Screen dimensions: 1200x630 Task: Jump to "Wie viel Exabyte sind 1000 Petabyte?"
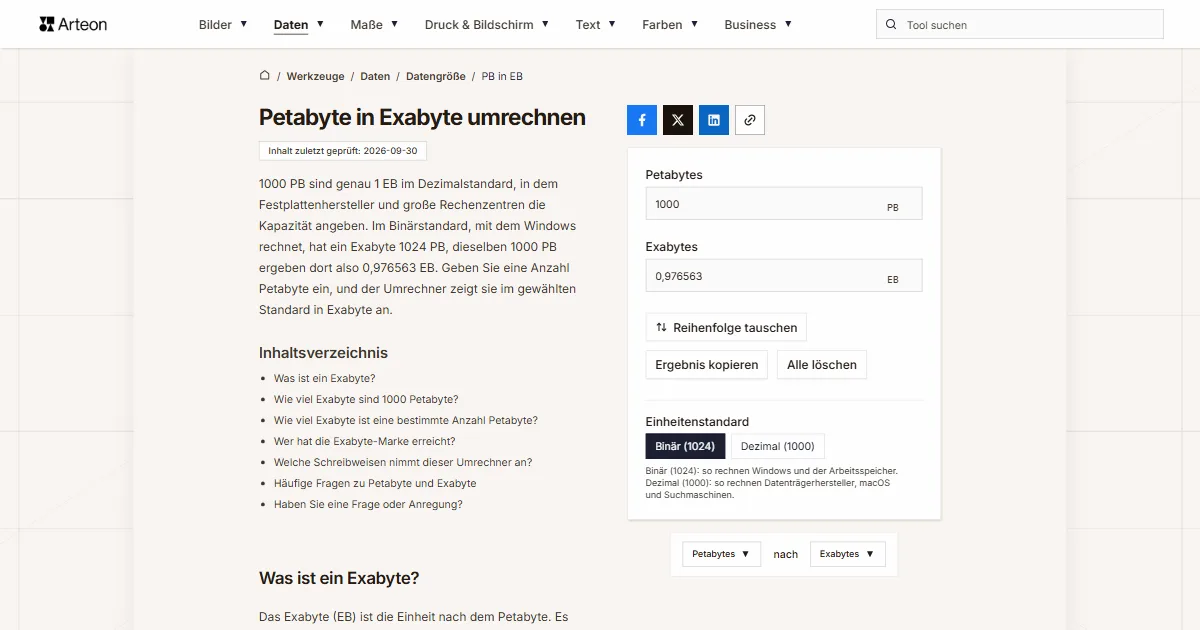[366, 399]
